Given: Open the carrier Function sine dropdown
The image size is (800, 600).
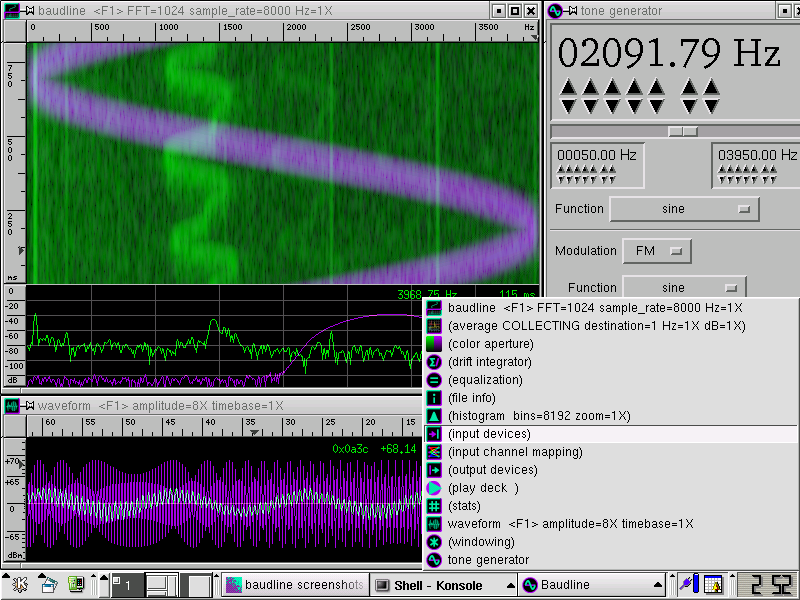Looking at the screenshot, I should [x=684, y=209].
